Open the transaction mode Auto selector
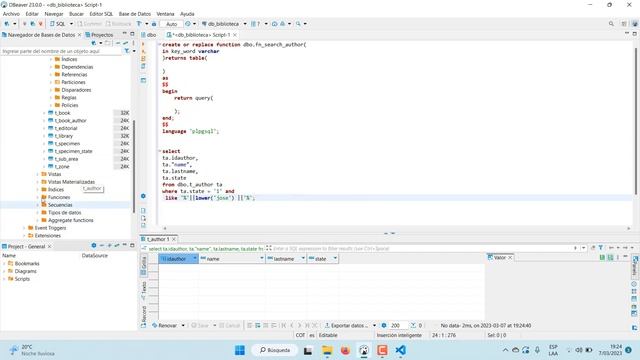The image size is (640, 360). click(171, 24)
